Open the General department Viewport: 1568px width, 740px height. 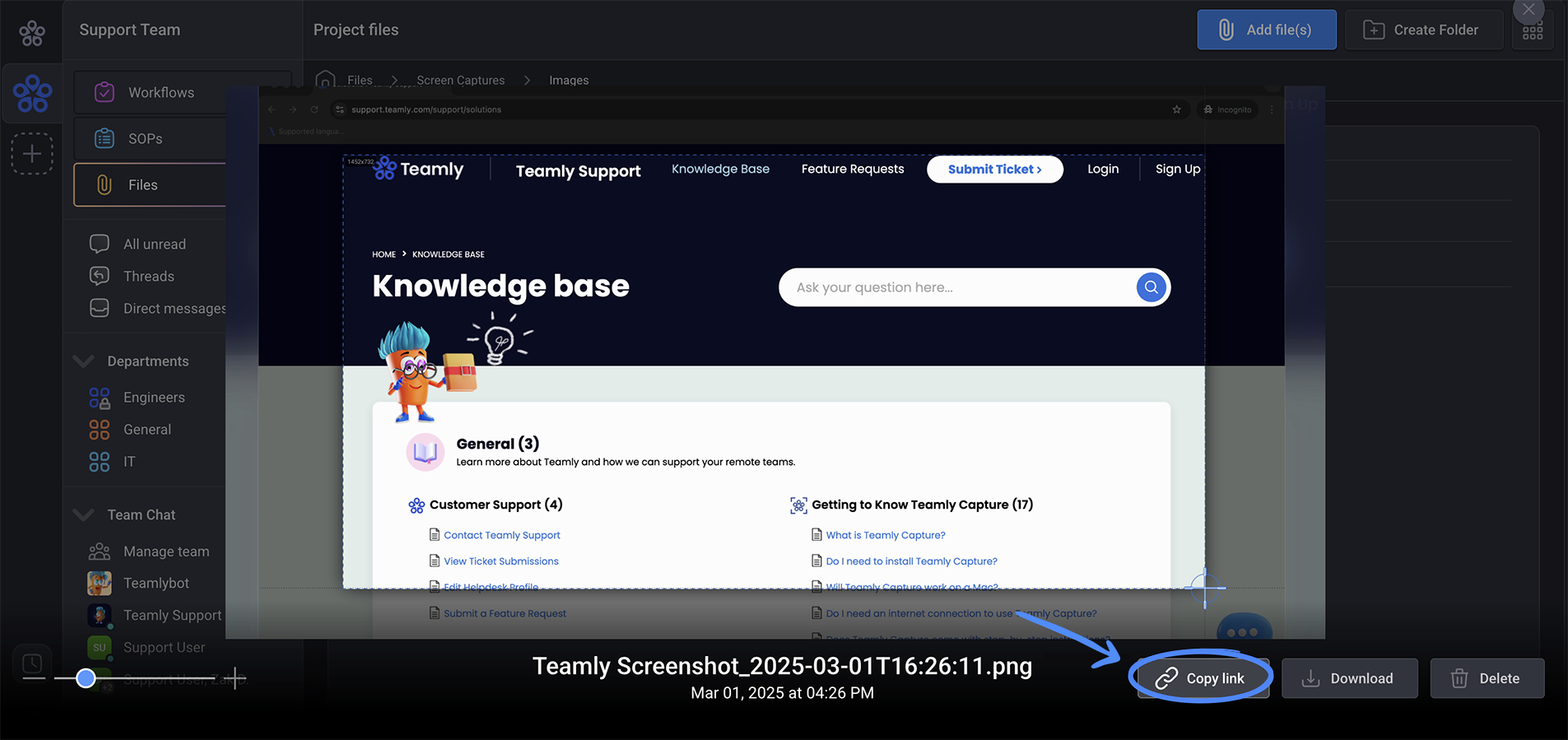point(147,429)
